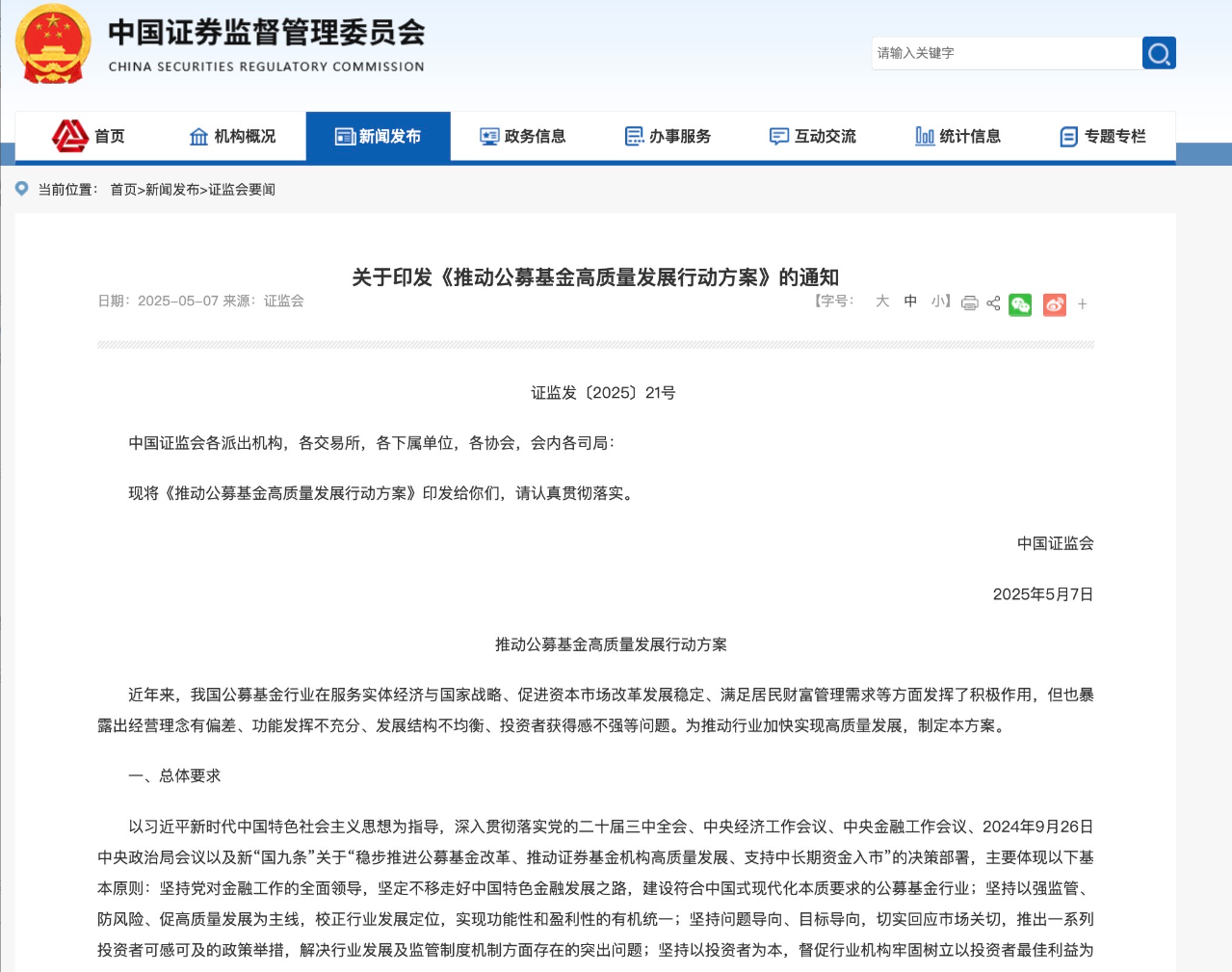Viewport: 1232px width, 972px height.
Task: Expand more sharing options plus icon
Action: 1083,304
